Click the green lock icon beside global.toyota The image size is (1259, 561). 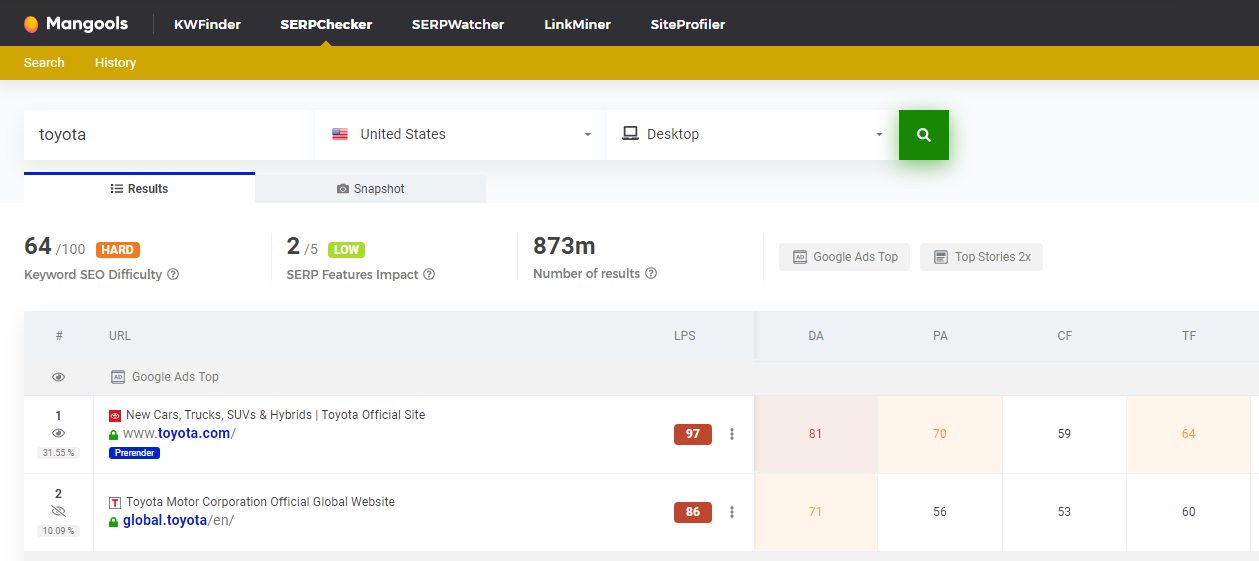pyautogui.click(x=114, y=521)
